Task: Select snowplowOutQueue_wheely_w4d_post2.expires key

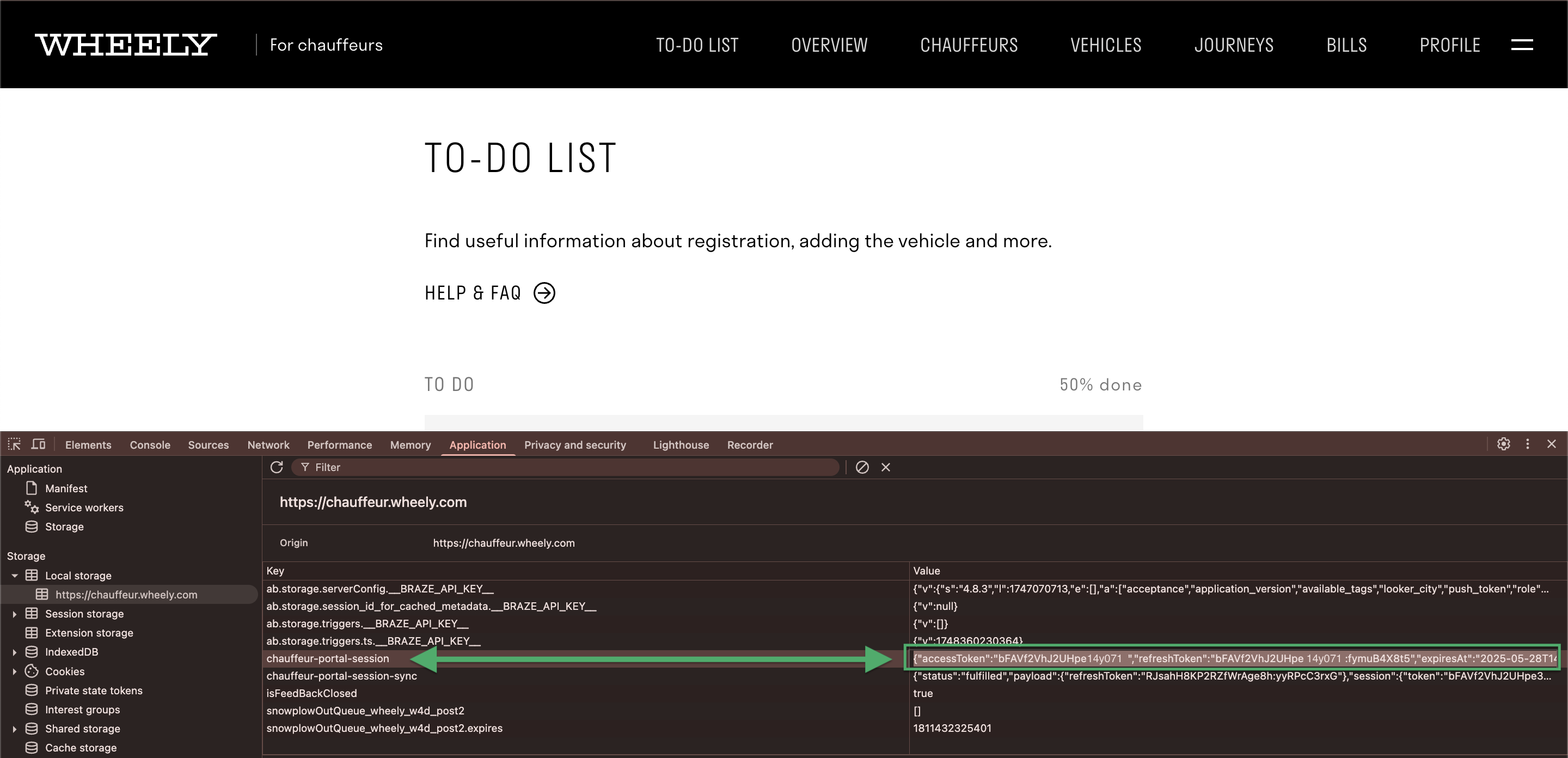Action: [384, 728]
